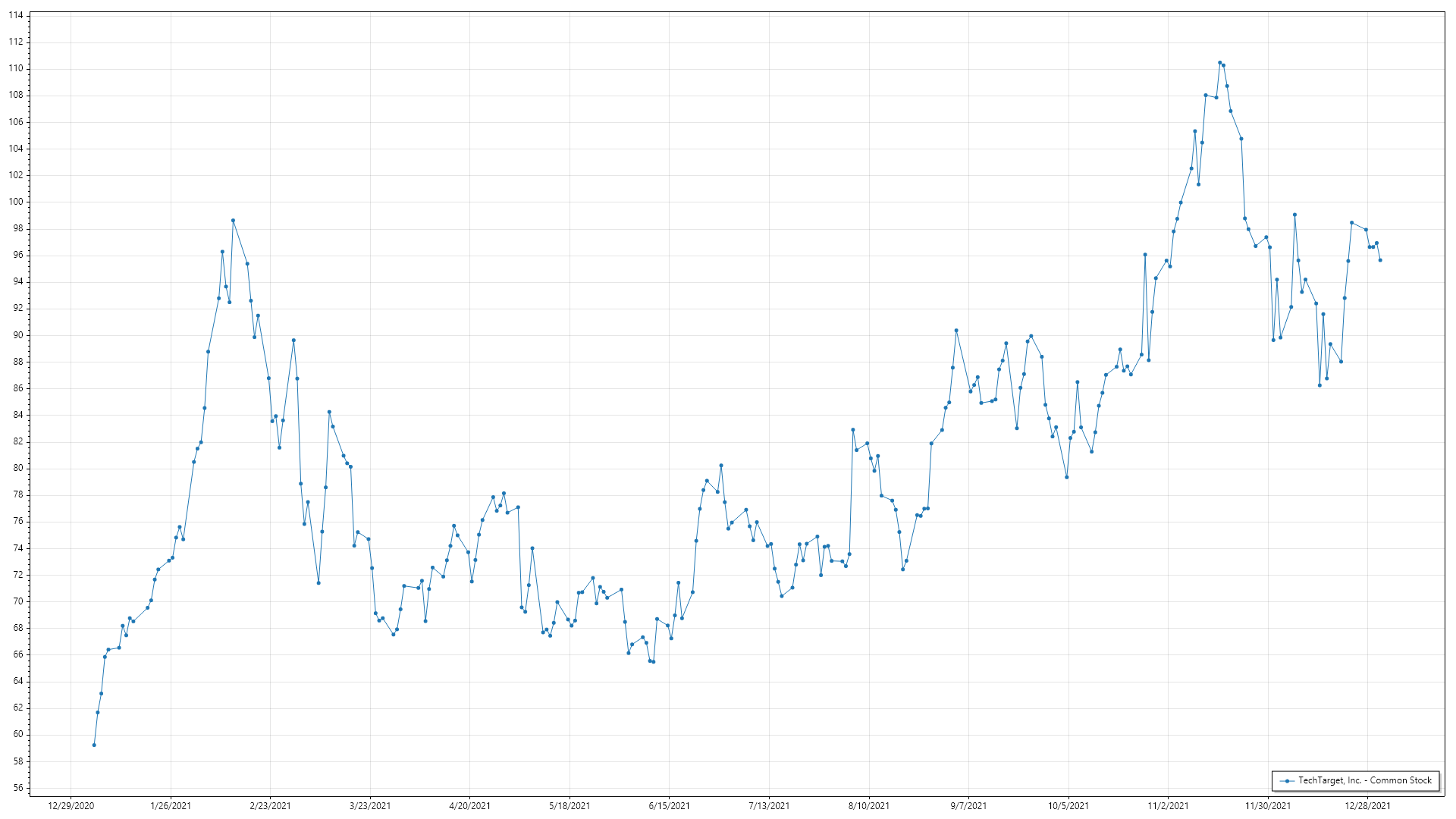The height and width of the screenshot is (819, 1456).
Task: Click the TechTarget, Inc. legend entry text
Action: (x=1364, y=780)
